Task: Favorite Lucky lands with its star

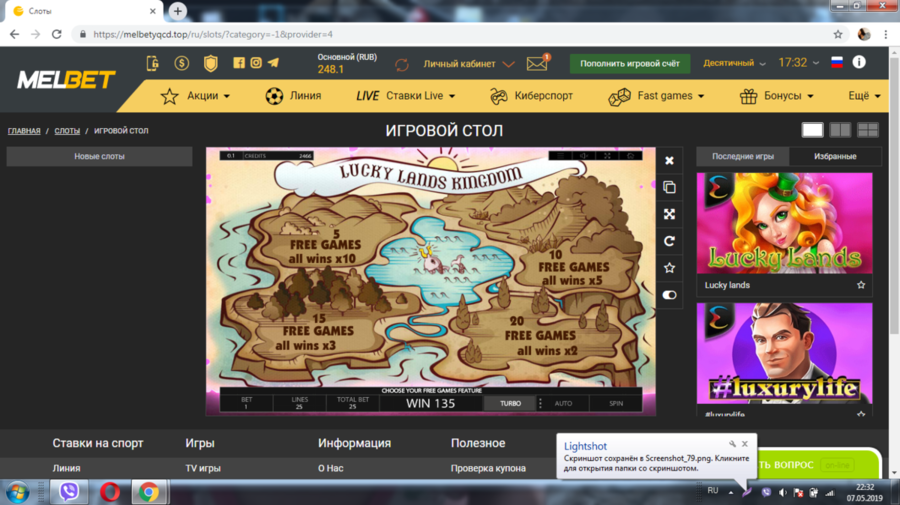Action: click(861, 285)
